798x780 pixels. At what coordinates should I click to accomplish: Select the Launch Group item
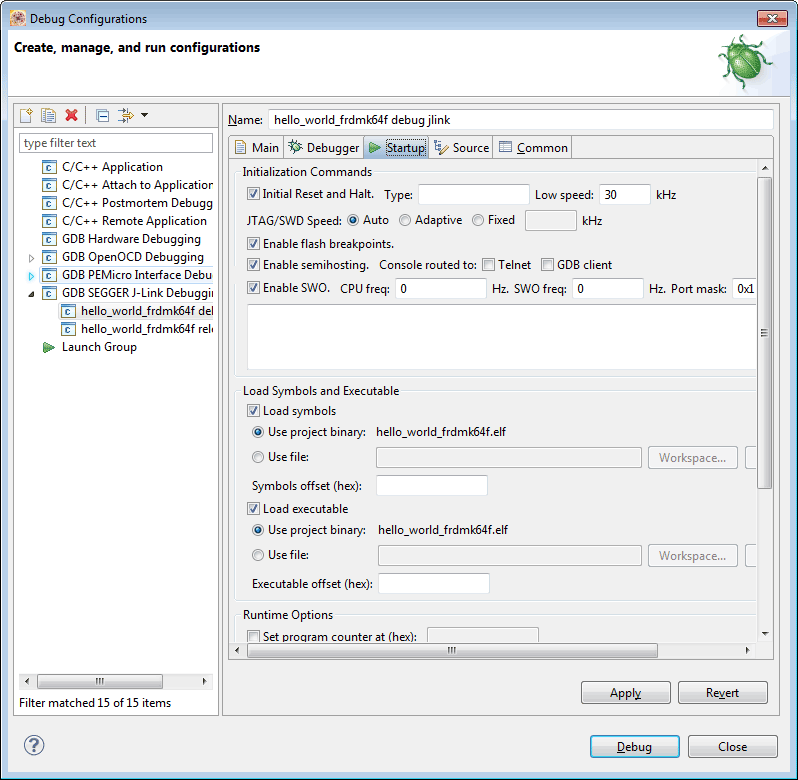[x=98, y=347]
